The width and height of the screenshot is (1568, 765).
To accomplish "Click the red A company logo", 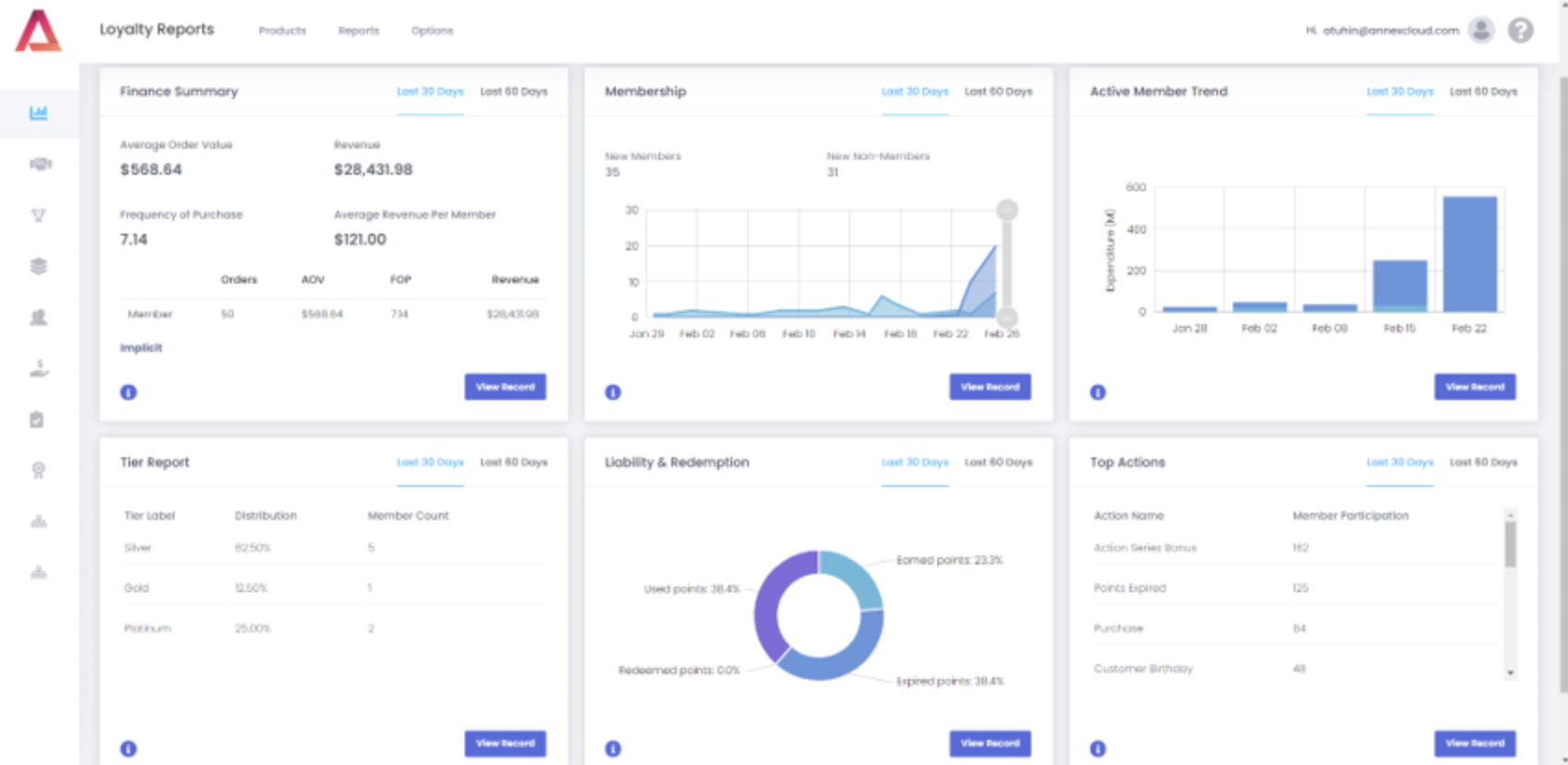I will [x=39, y=30].
